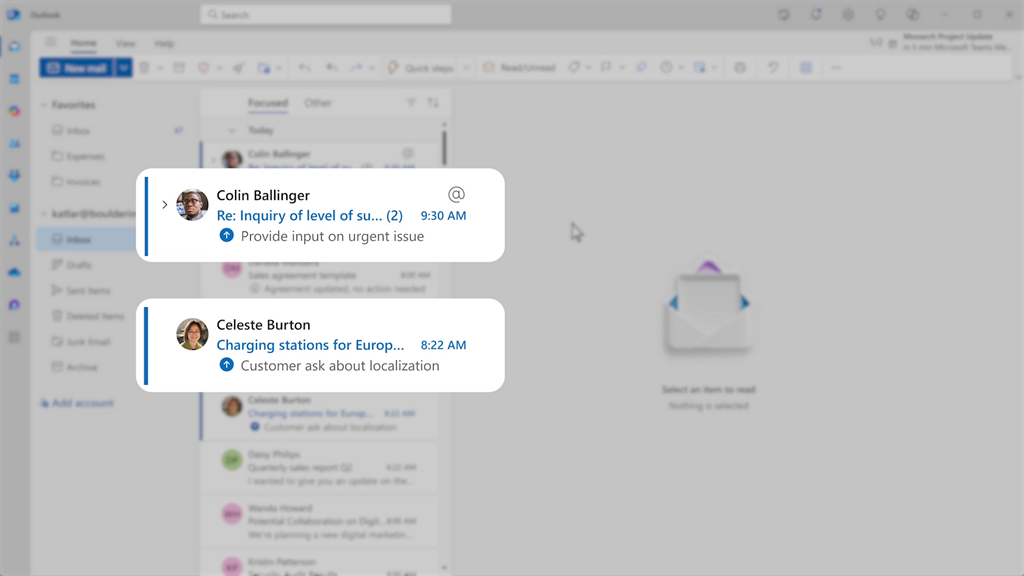This screenshot has height=576, width=1024.
Task: Click the Categorize tag toolbar icon
Action: (573, 67)
